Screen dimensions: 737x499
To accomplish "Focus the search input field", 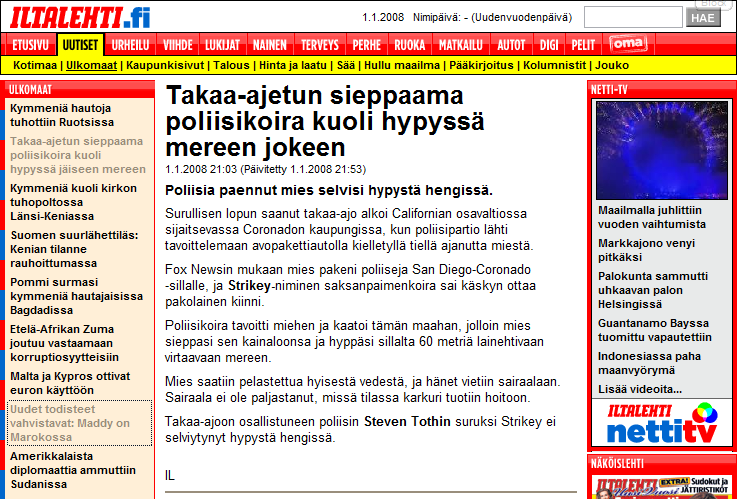I will [x=633, y=17].
